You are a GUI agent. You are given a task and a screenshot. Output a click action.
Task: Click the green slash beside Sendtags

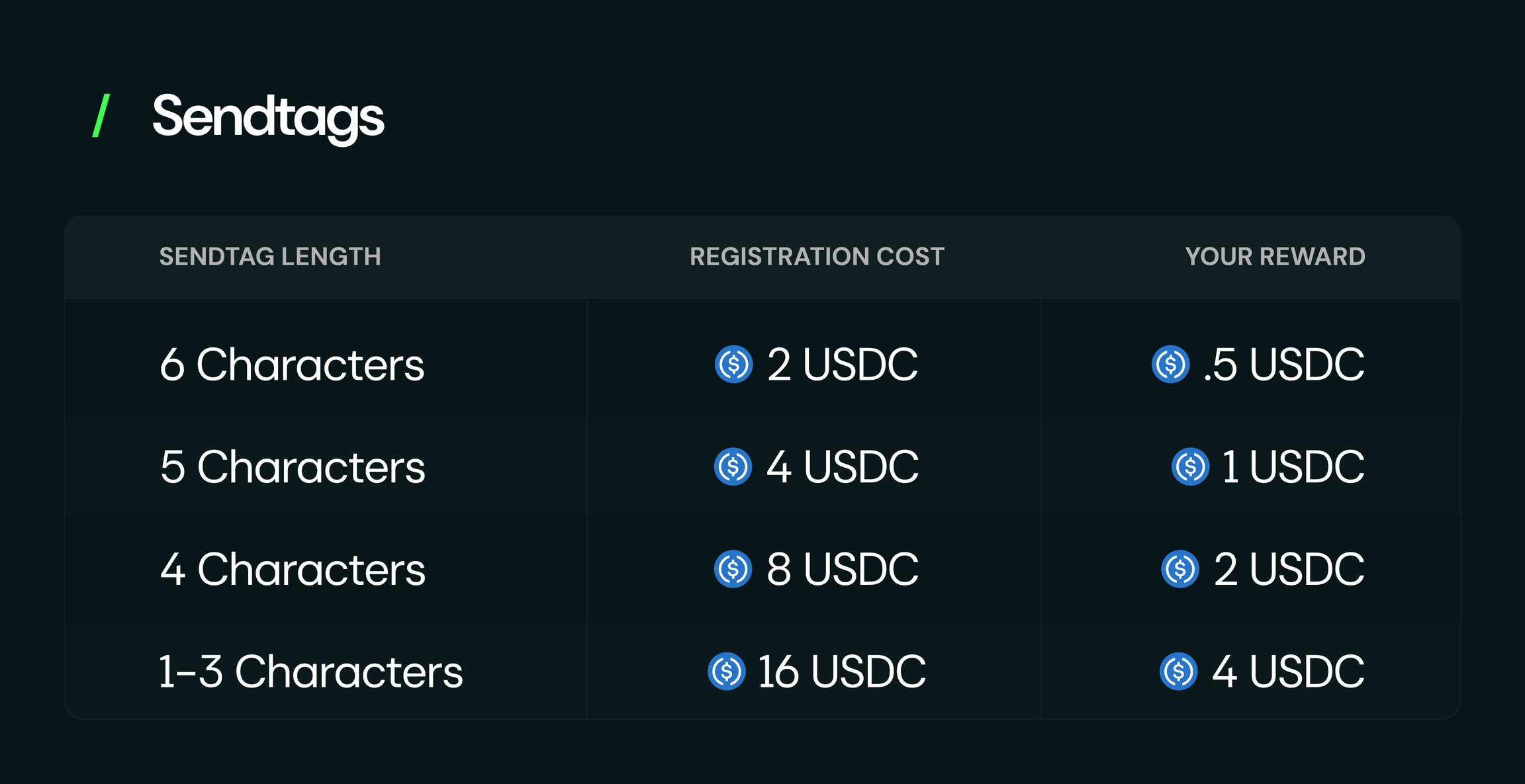click(x=101, y=116)
